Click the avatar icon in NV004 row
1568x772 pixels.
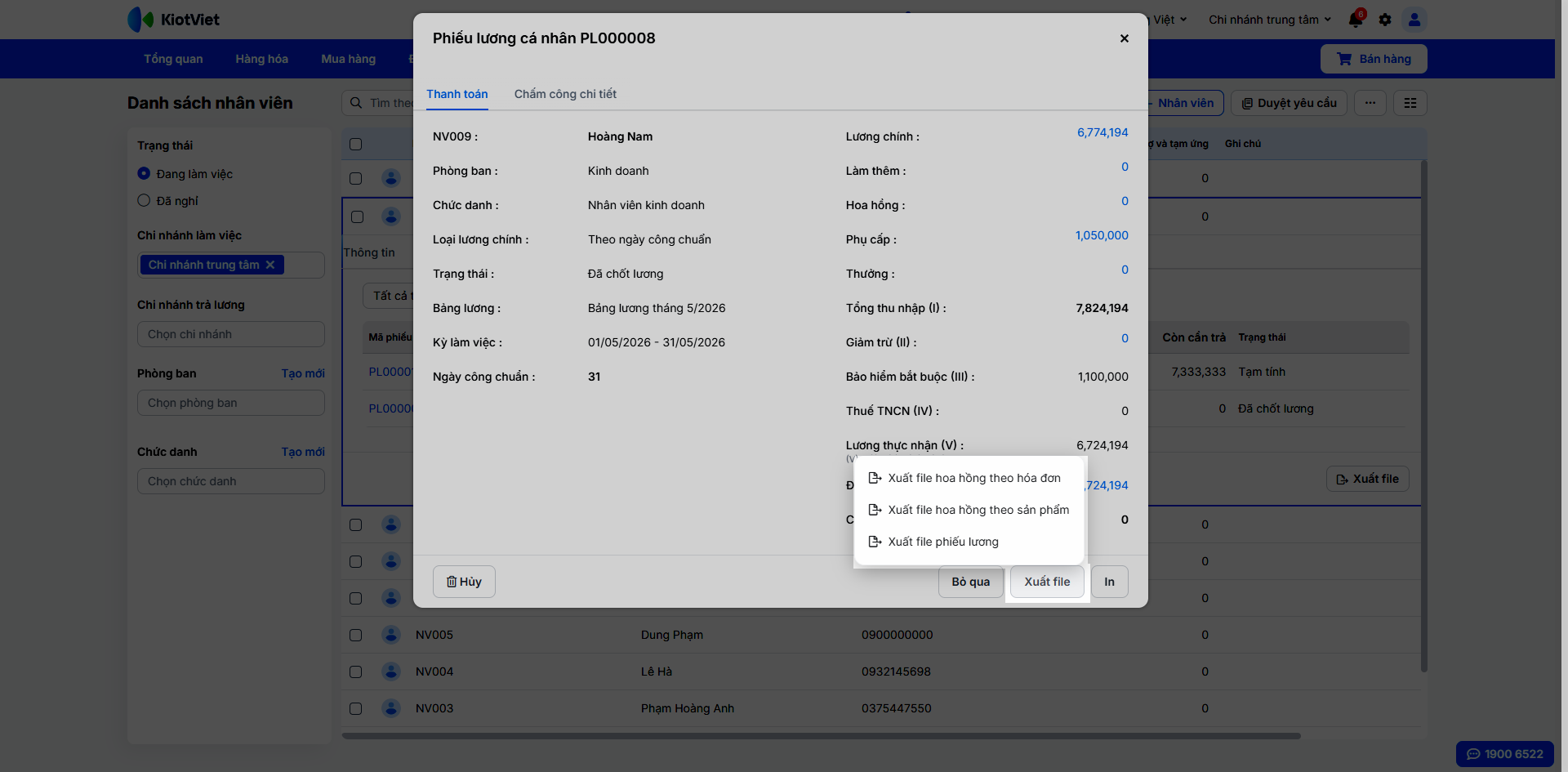point(391,672)
